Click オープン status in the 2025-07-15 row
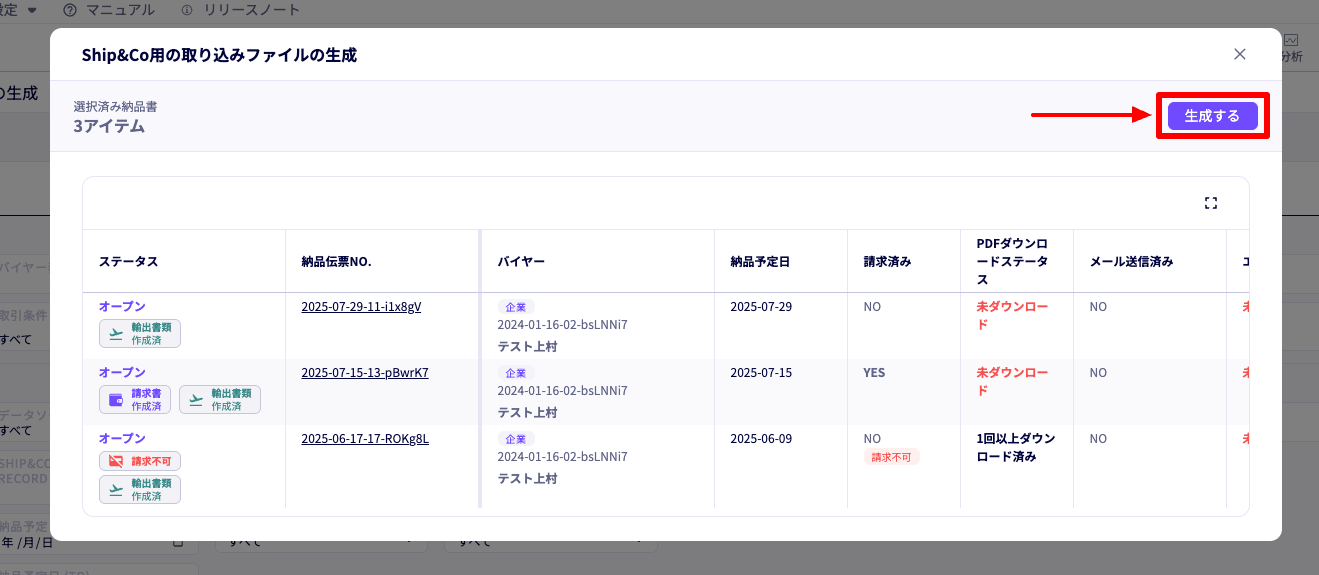1319x575 pixels. click(122, 372)
